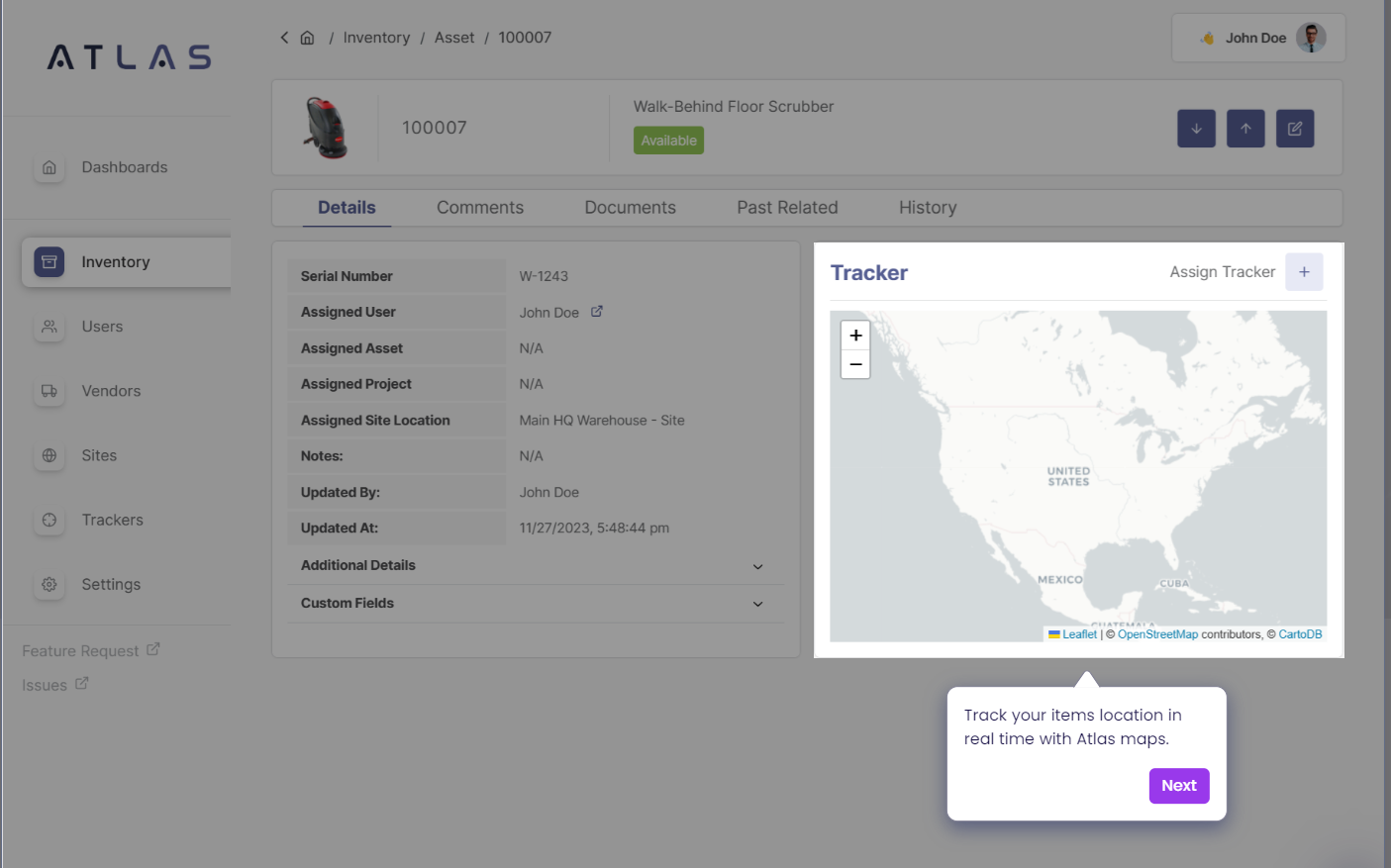Click the Main HQ Warehouse - Site value
Viewport: 1391px width, 868px height.
tap(602, 421)
